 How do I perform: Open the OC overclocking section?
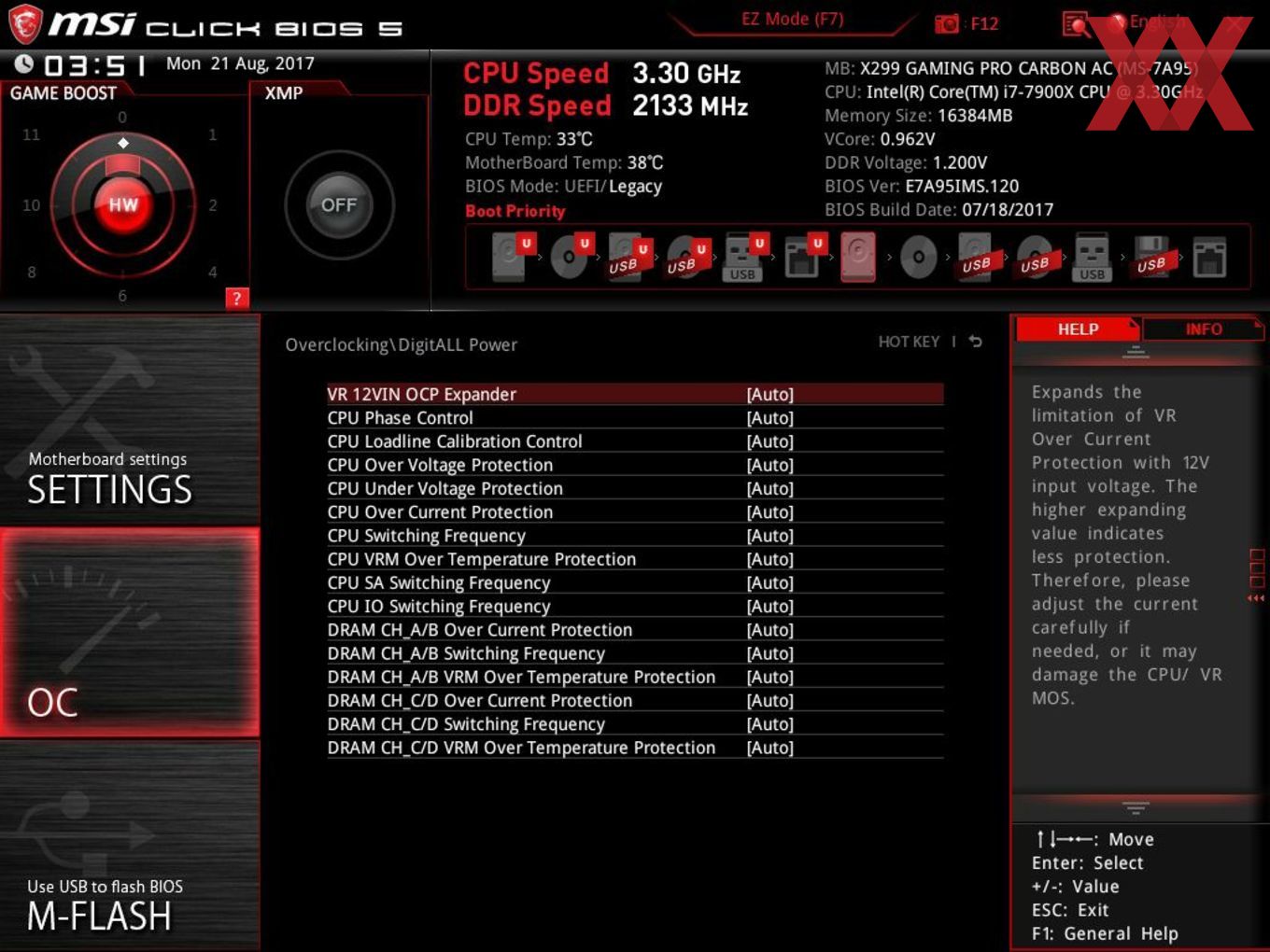(130, 633)
